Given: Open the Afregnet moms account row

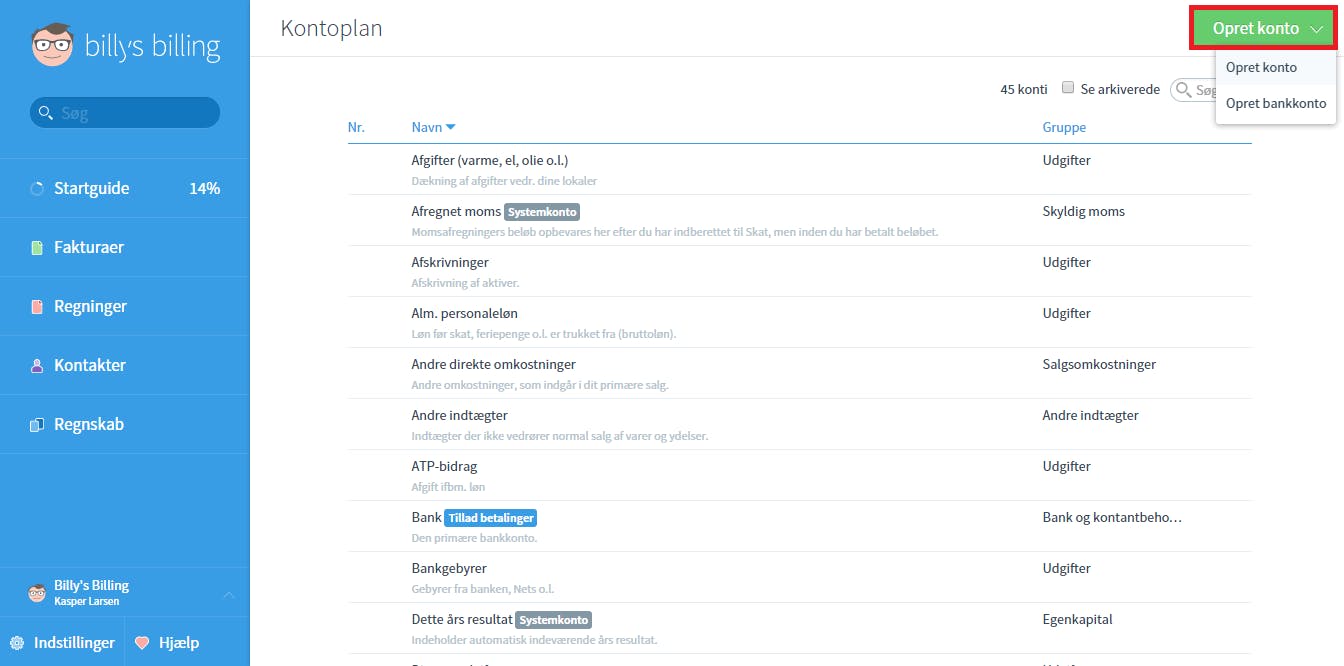Looking at the screenshot, I should [800, 220].
